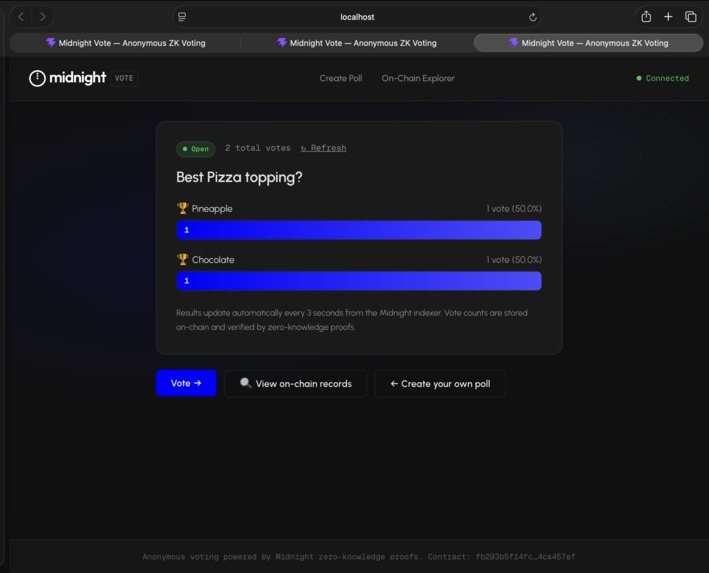Open View on-chain records
The image size is (709, 573).
coord(296,384)
